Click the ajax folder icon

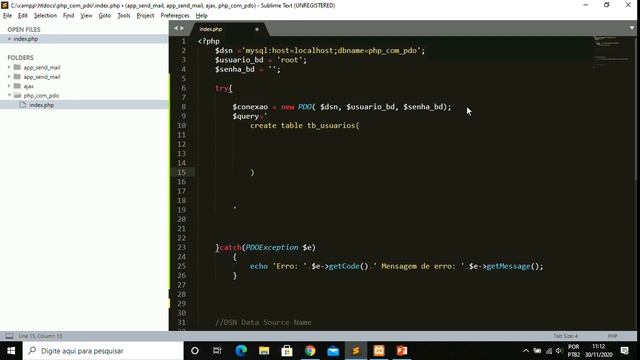click(17, 86)
